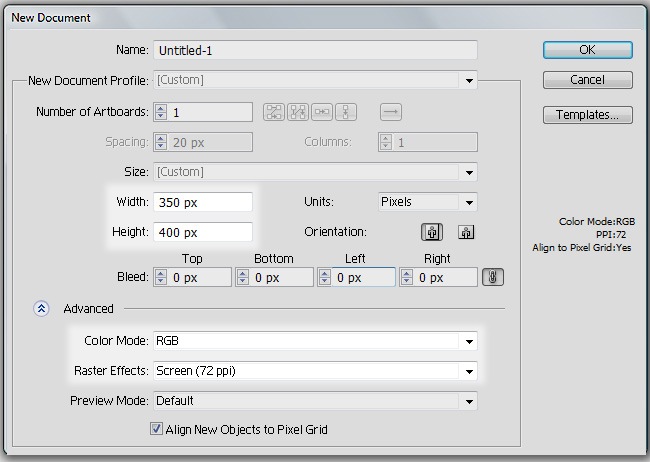
Task: Open the New Document Profile dropdown
Action: [467, 80]
